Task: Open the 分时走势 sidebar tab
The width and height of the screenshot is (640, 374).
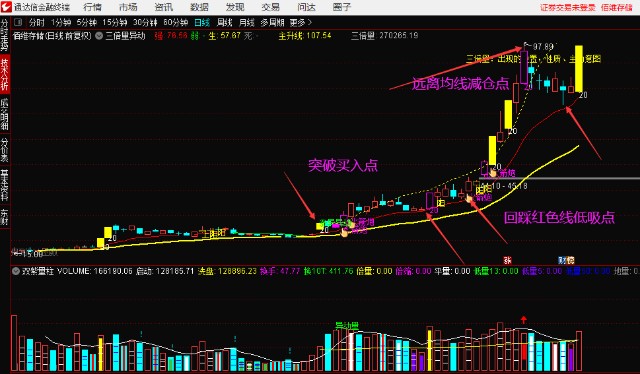Action: click(x=4, y=35)
